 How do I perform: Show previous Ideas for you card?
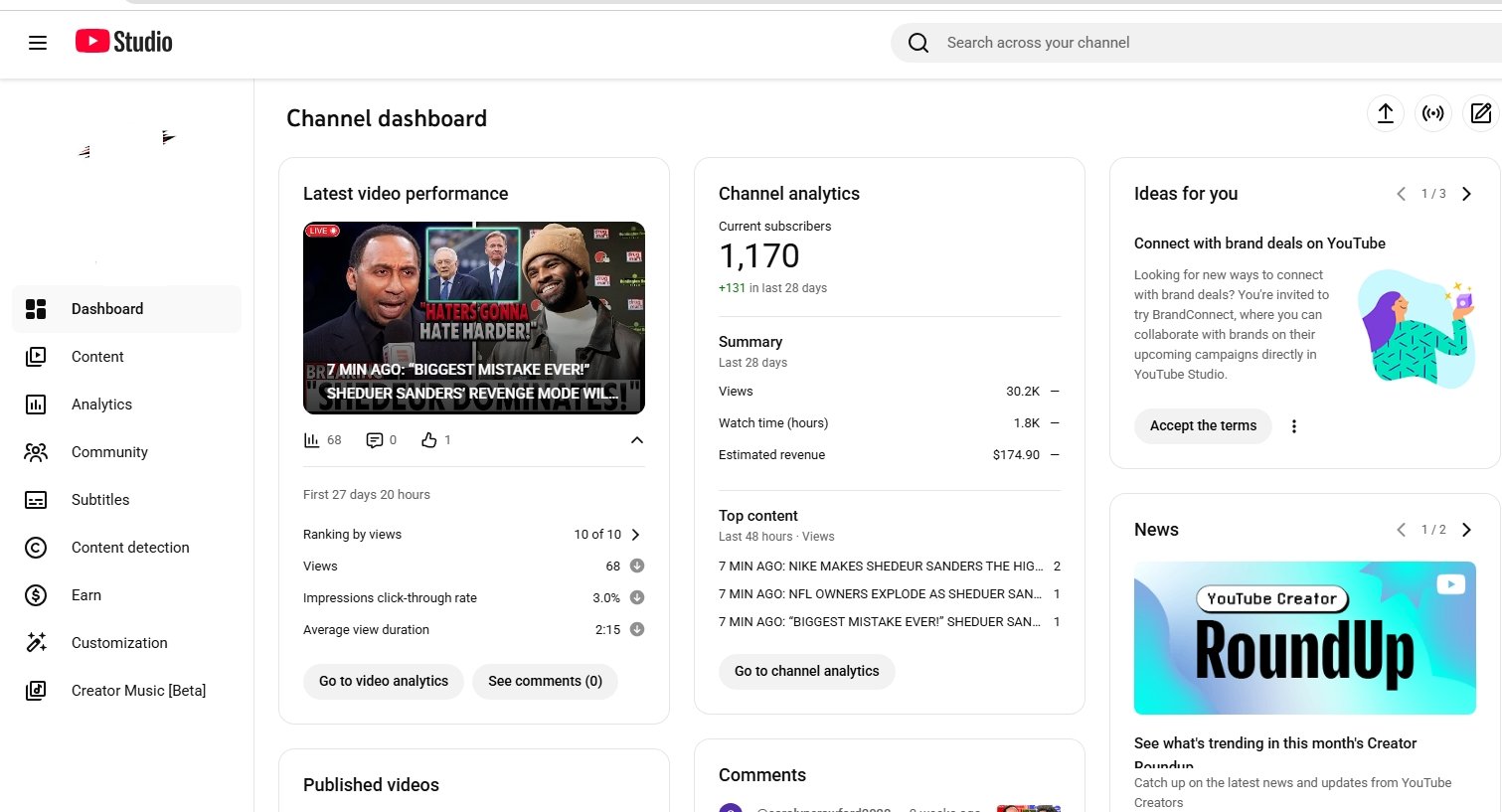pos(1401,194)
